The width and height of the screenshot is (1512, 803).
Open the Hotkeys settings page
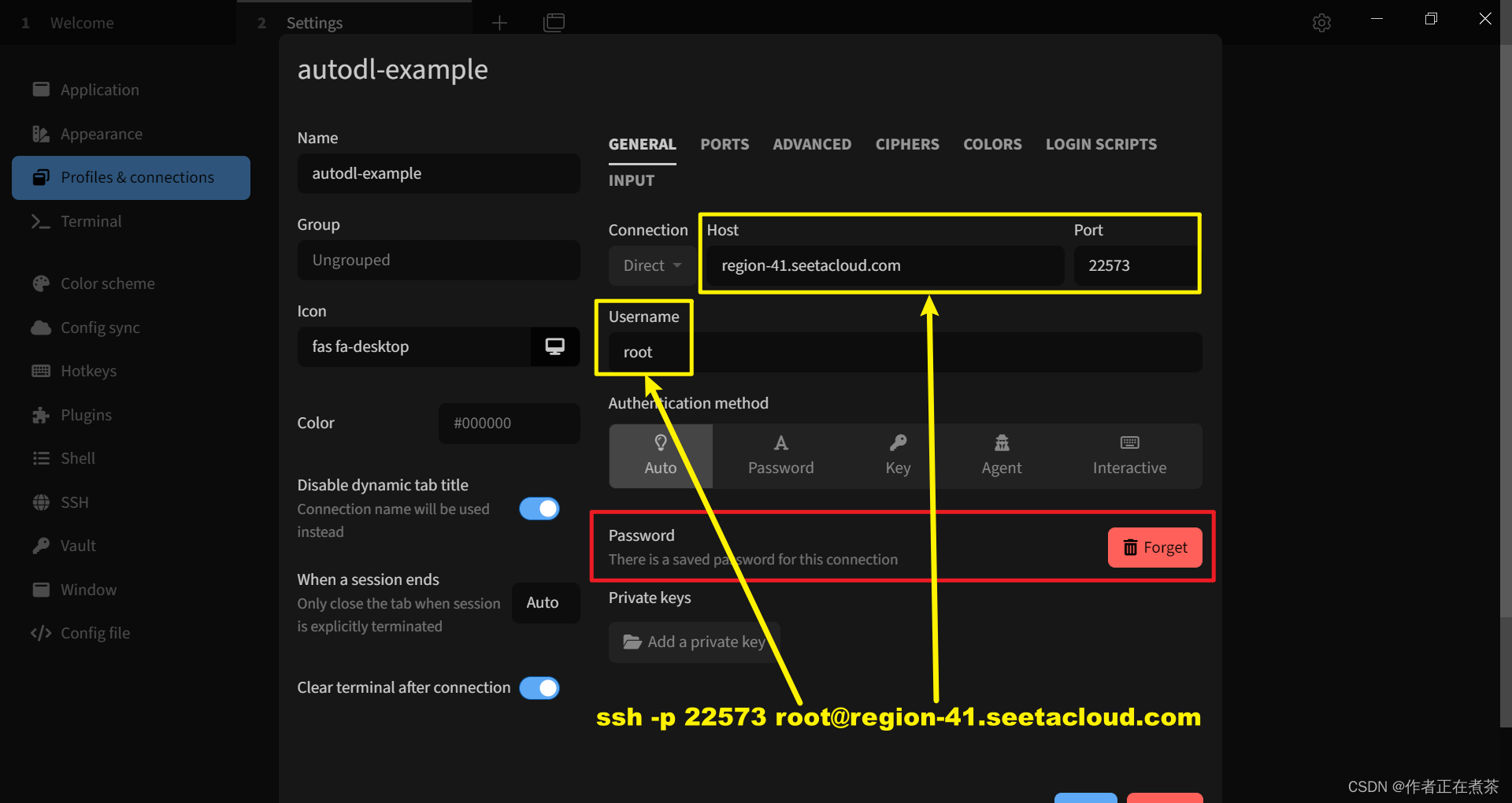[x=131, y=371]
